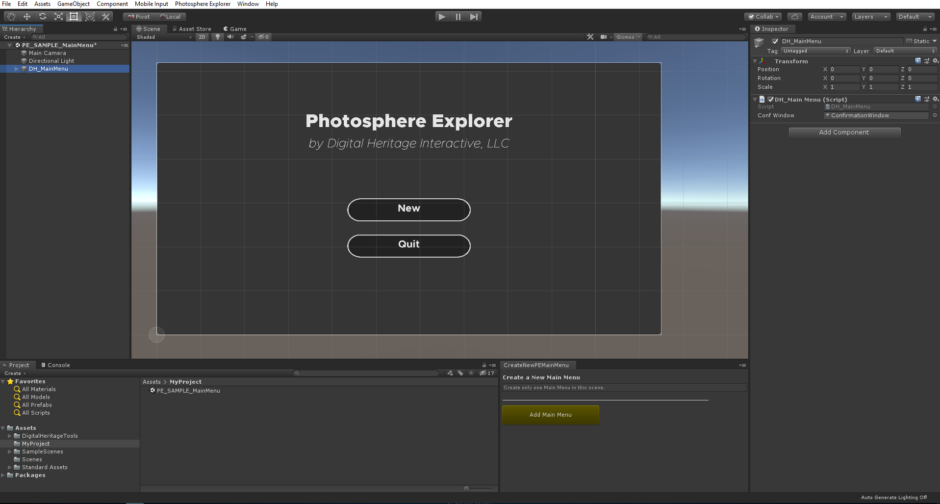The image size is (940, 504).
Task: Select the Rotate tool
Action: pyautogui.click(x=43, y=17)
